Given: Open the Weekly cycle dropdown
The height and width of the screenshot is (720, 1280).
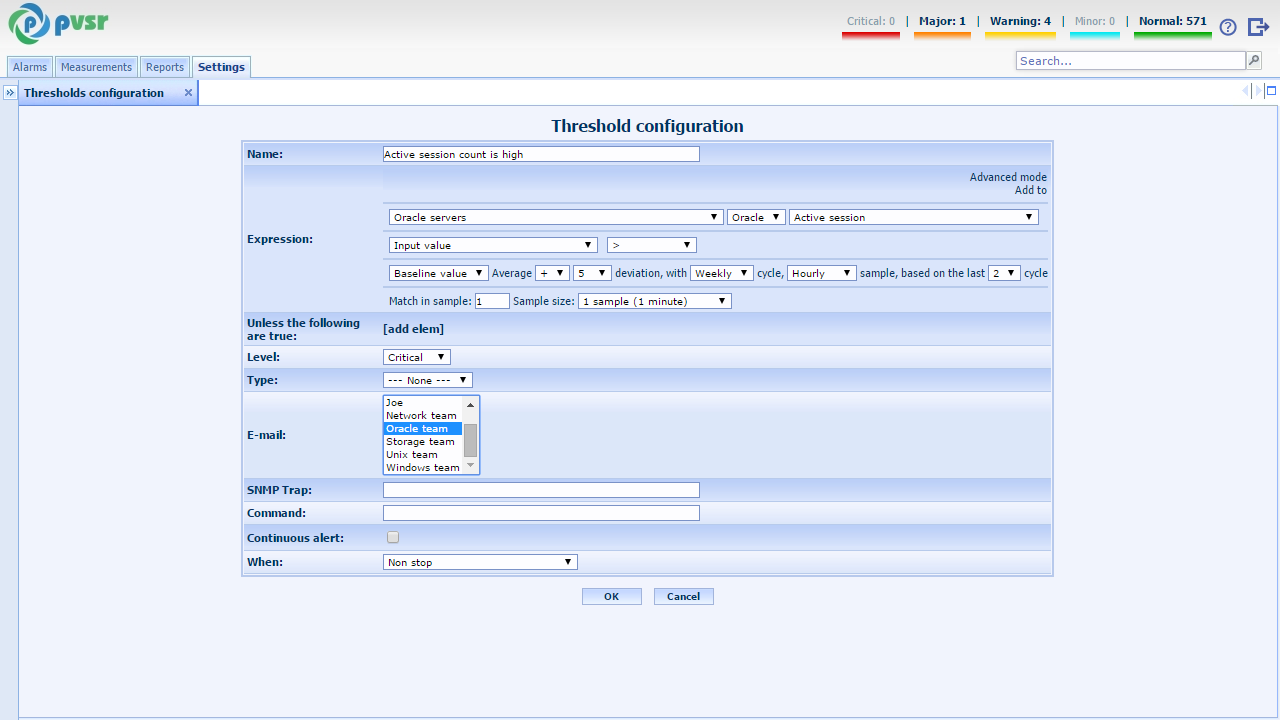Looking at the screenshot, I should pyautogui.click(x=721, y=273).
